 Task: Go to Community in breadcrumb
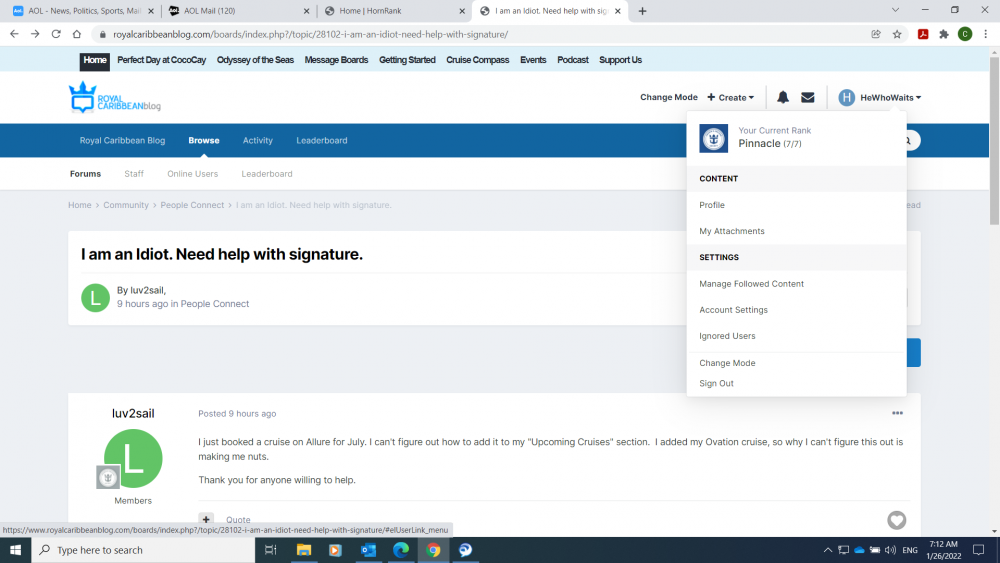coord(126,205)
